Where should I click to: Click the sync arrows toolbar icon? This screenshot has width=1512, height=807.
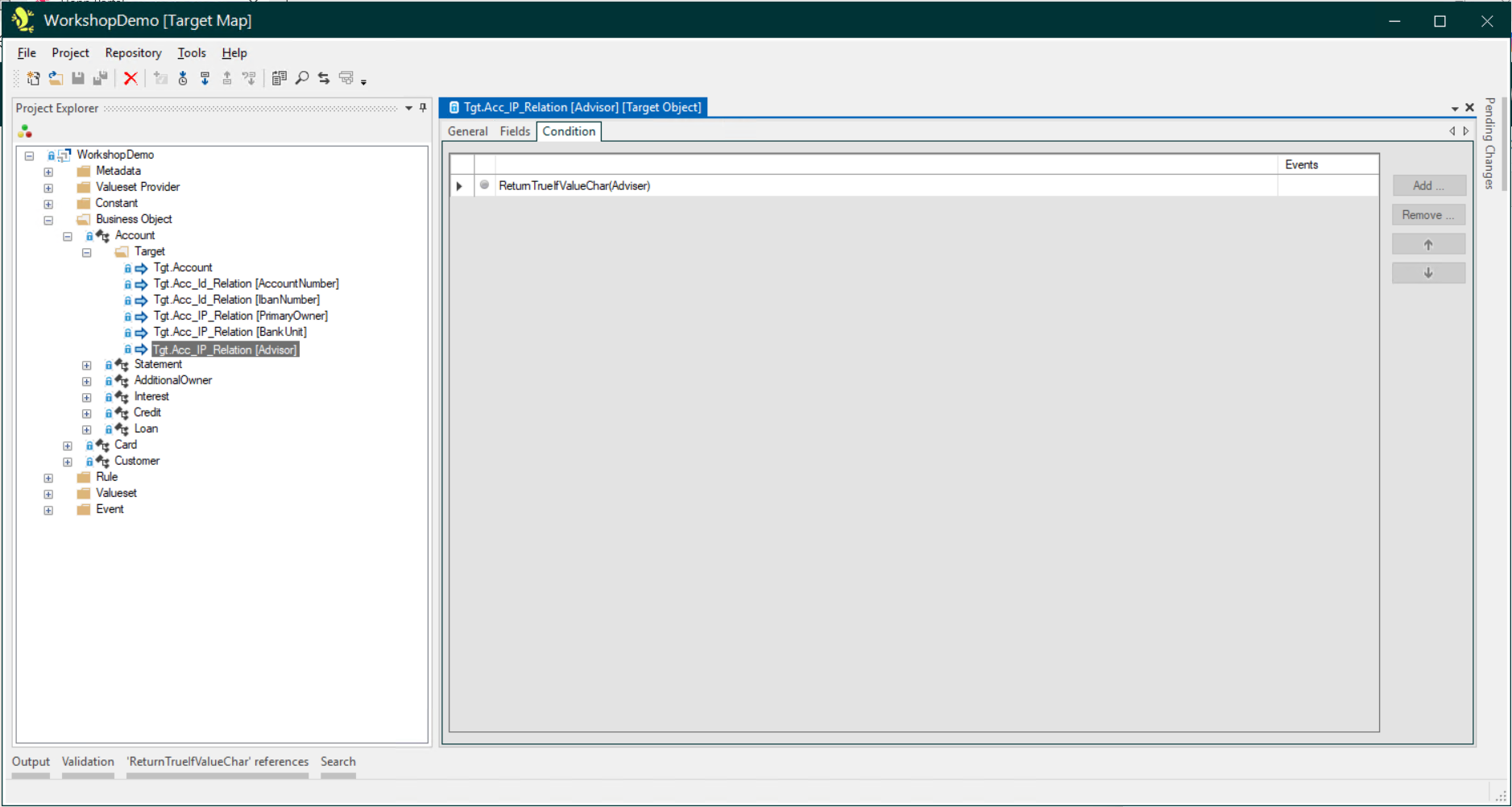click(323, 77)
